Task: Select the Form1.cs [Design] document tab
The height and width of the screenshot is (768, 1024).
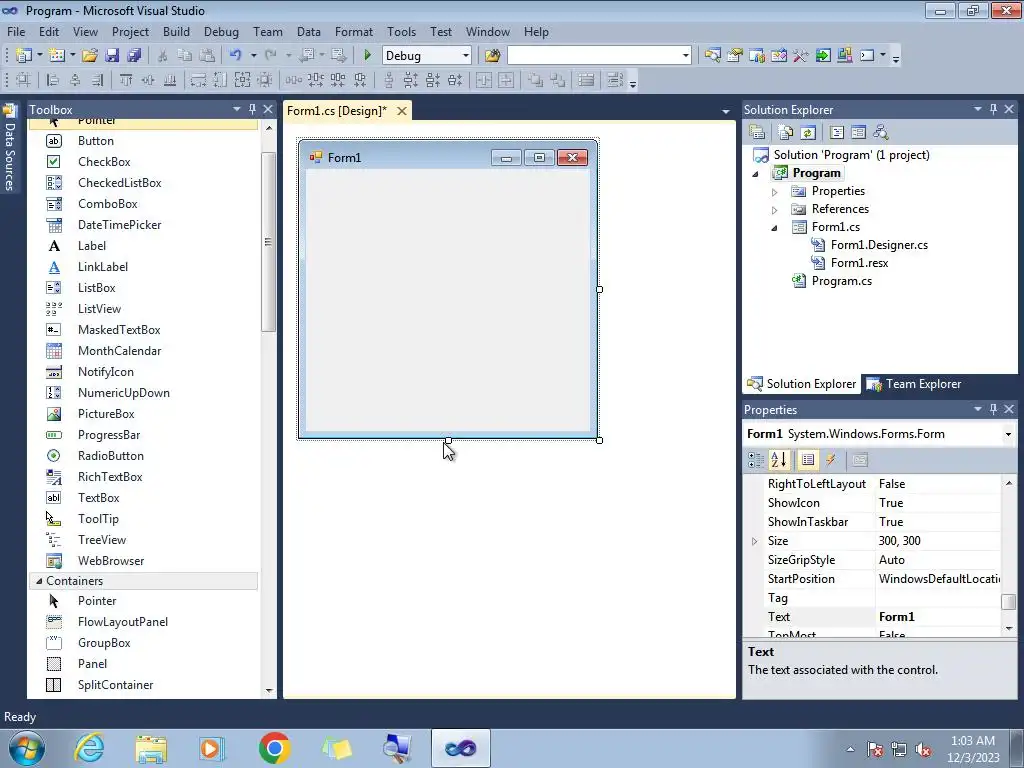Action: [337, 110]
